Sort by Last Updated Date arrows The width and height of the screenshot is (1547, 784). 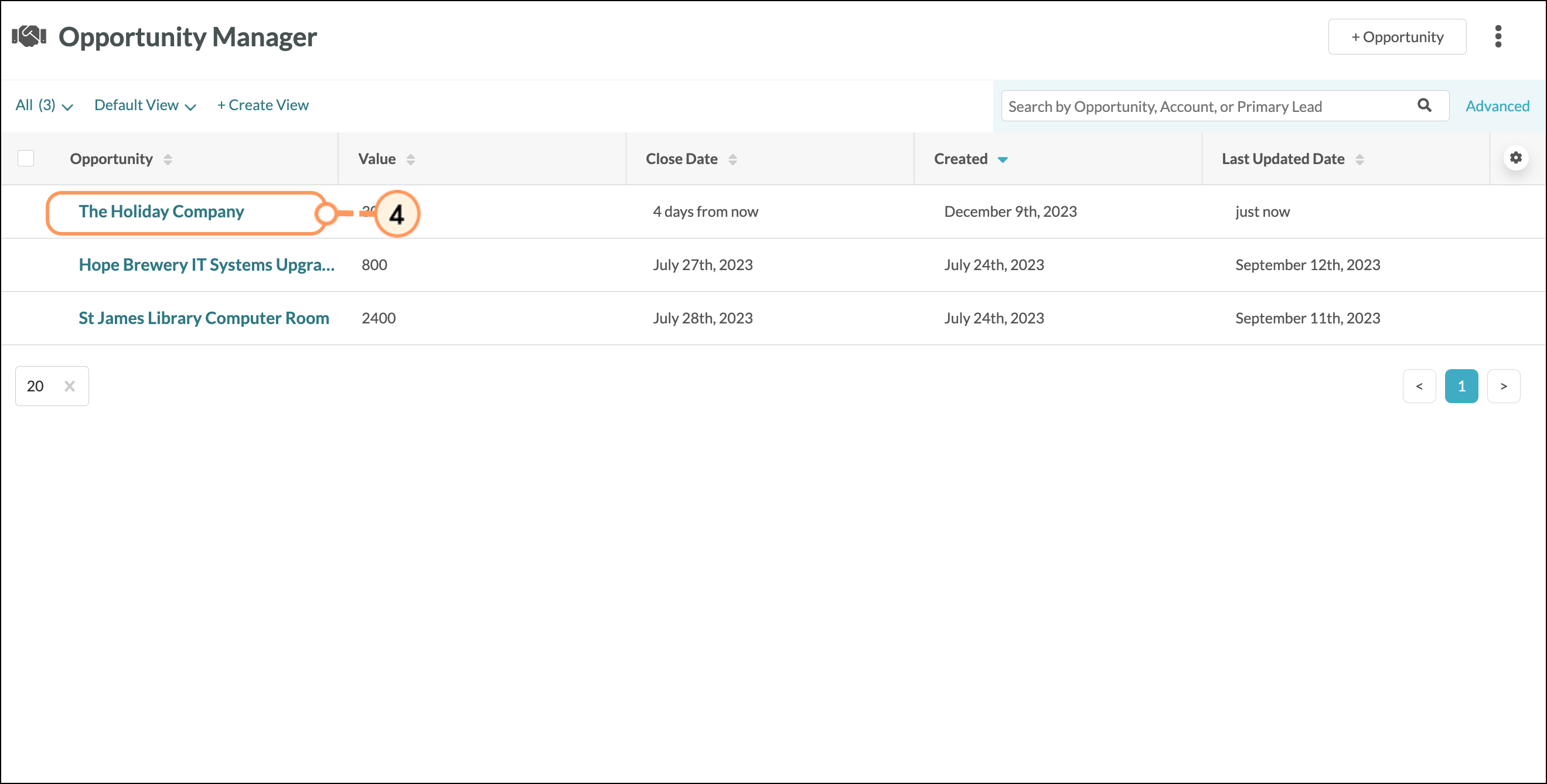(x=1359, y=159)
